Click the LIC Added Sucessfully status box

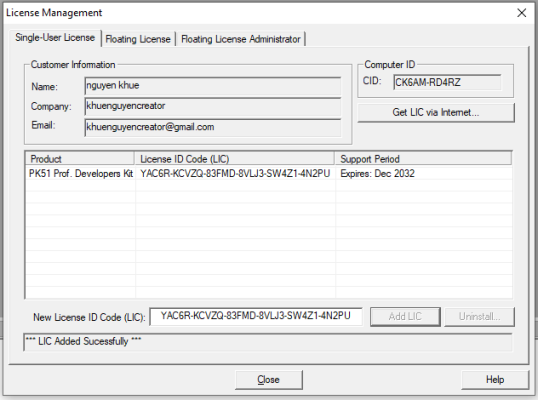tap(268, 342)
